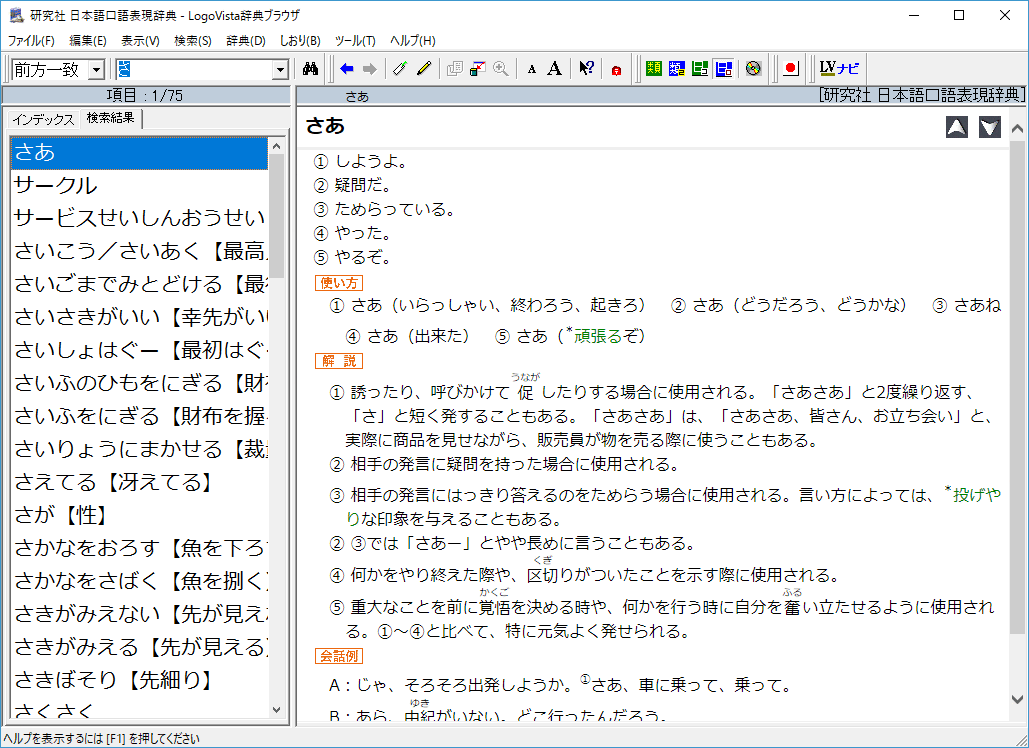Switch to the 検索結果 tab

click(110, 118)
